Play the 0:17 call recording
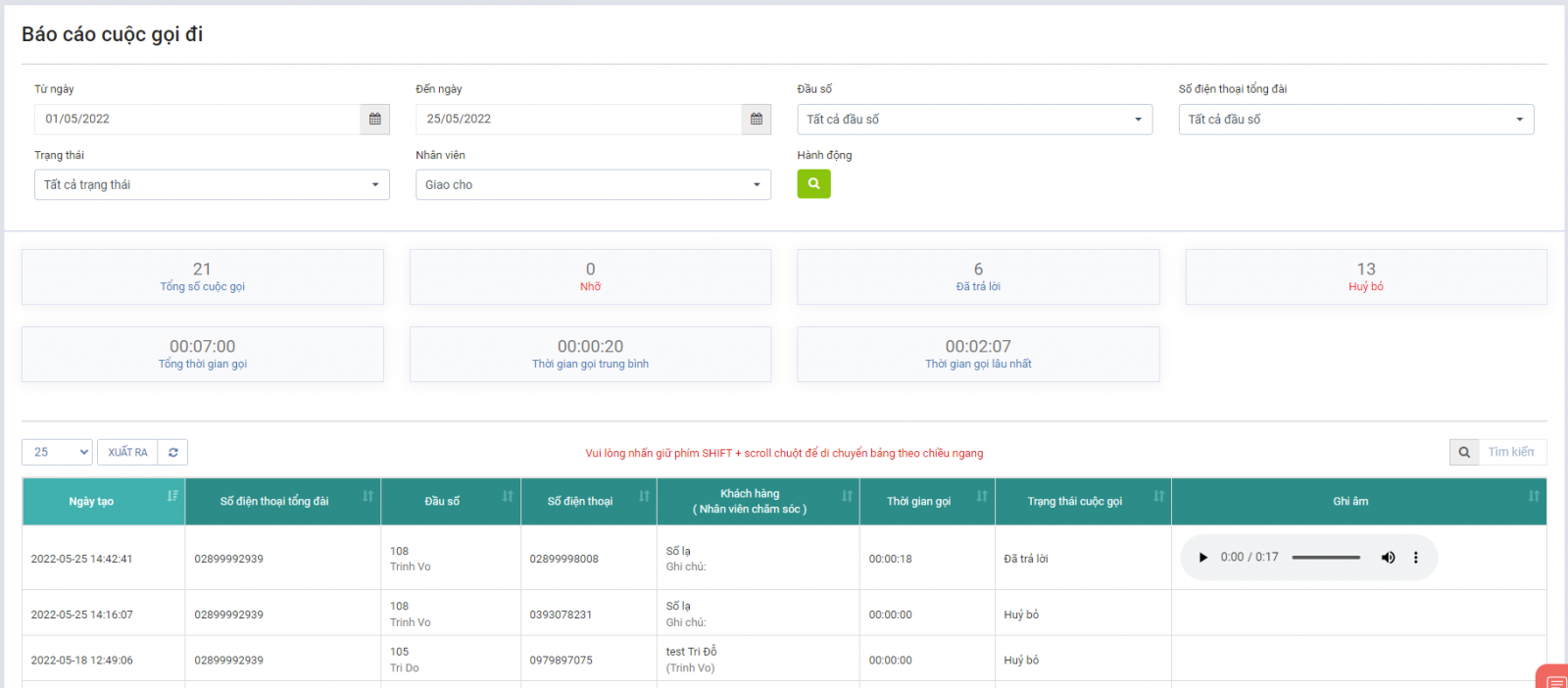Screen dimensions: 1568x688 [x=1202, y=558]
